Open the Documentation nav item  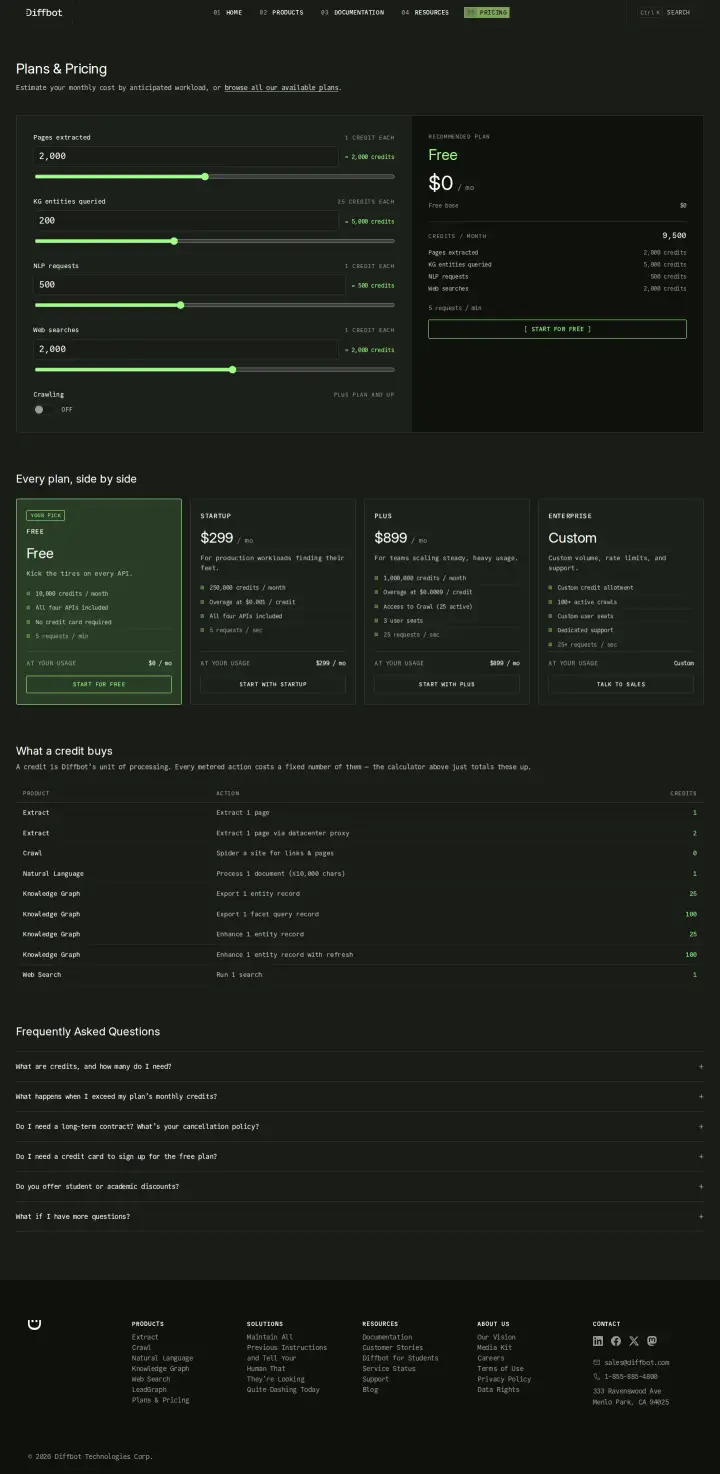click(352, 13)
